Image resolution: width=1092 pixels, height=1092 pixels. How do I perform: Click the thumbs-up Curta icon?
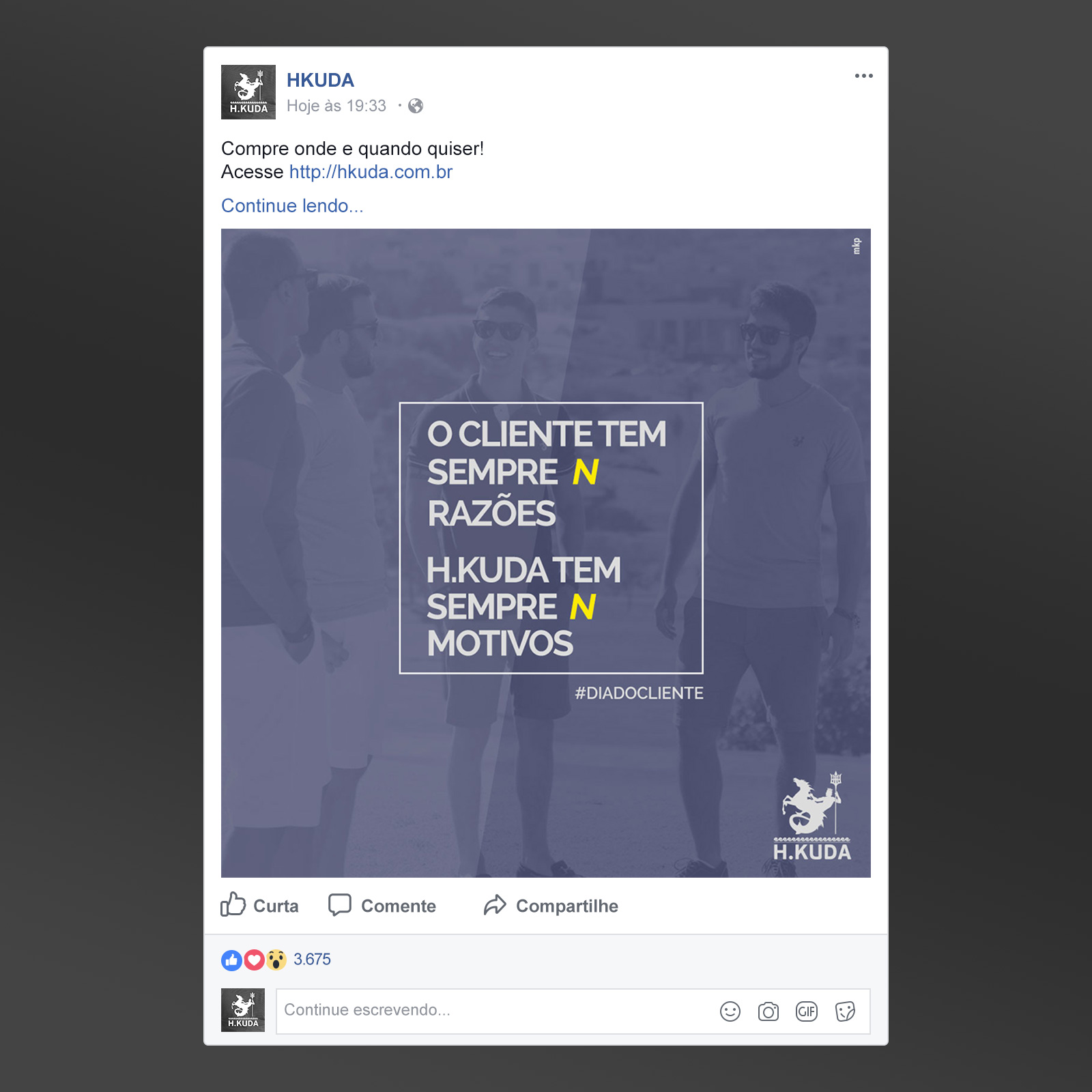(x=233, y=904)
